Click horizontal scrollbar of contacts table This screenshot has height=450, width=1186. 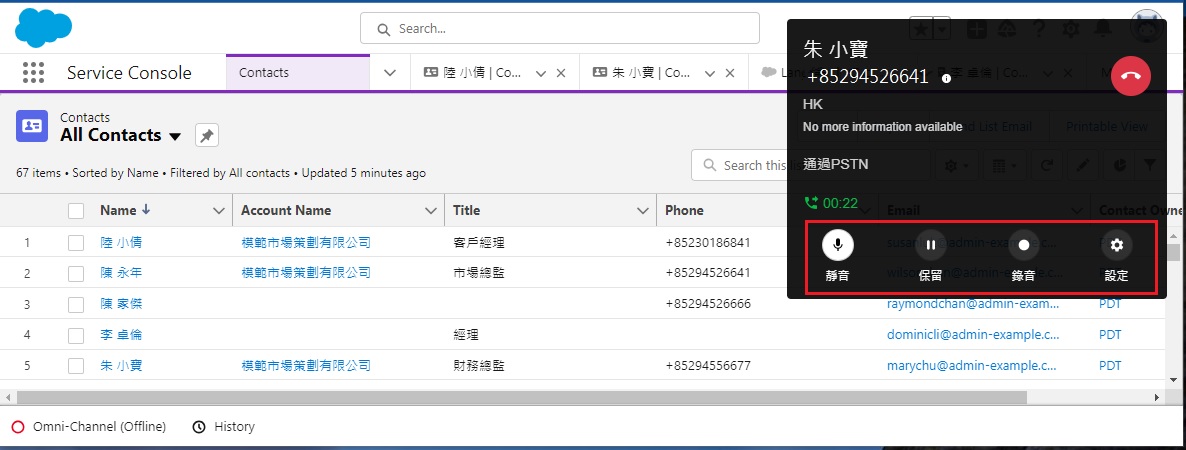[521, 396]
